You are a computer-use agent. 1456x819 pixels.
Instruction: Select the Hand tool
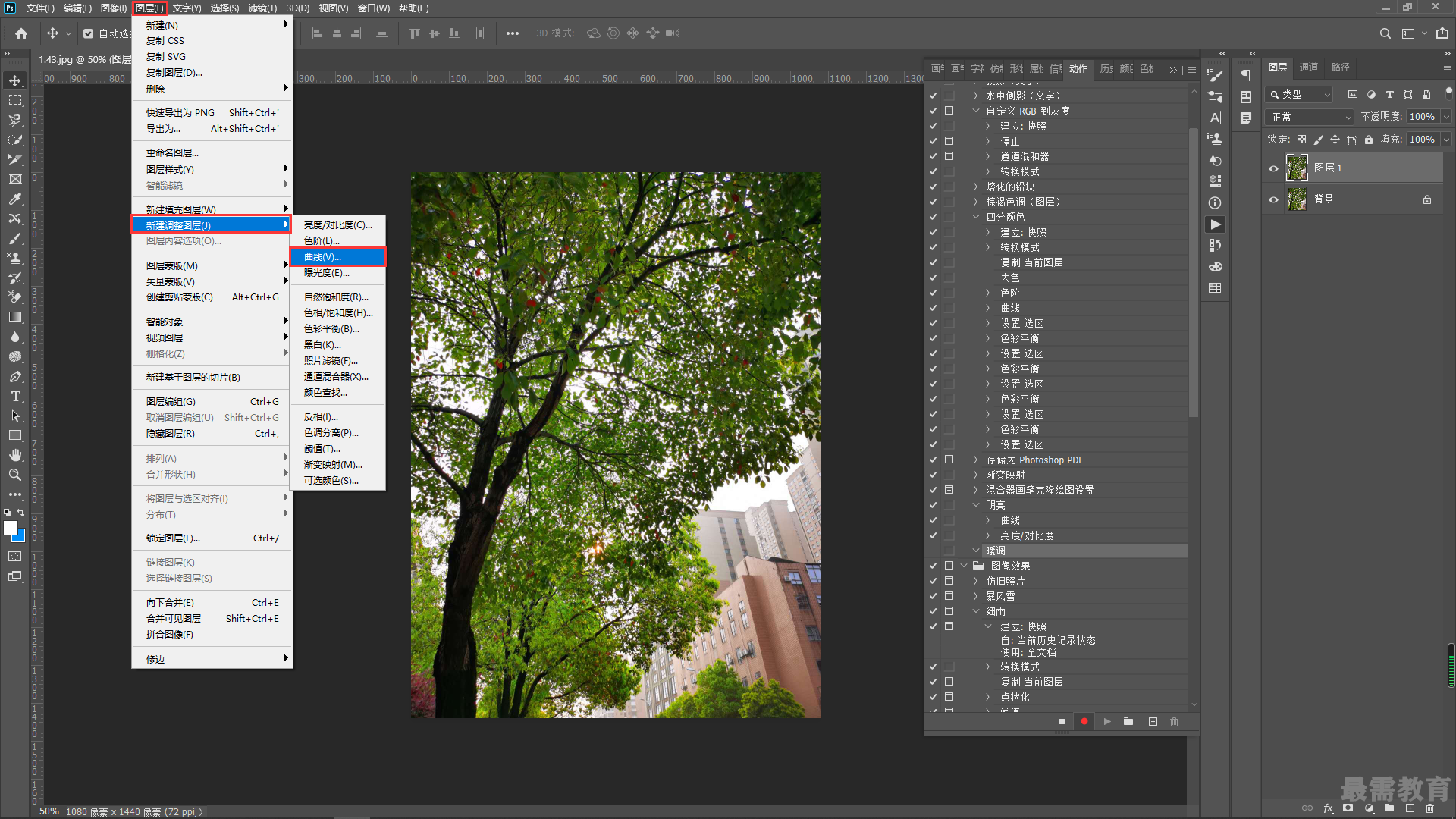click(15, 455)
